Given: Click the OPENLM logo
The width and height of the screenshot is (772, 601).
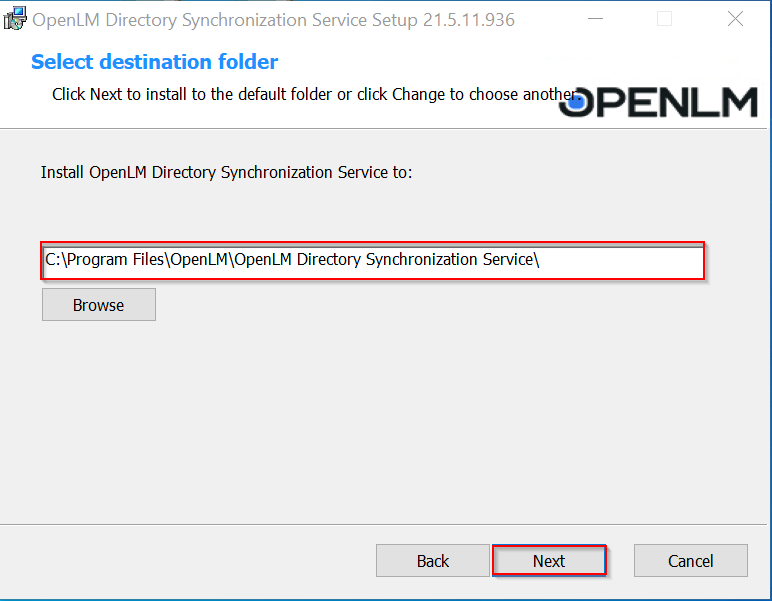Looking at the screenshot, I should coord(658,101).
